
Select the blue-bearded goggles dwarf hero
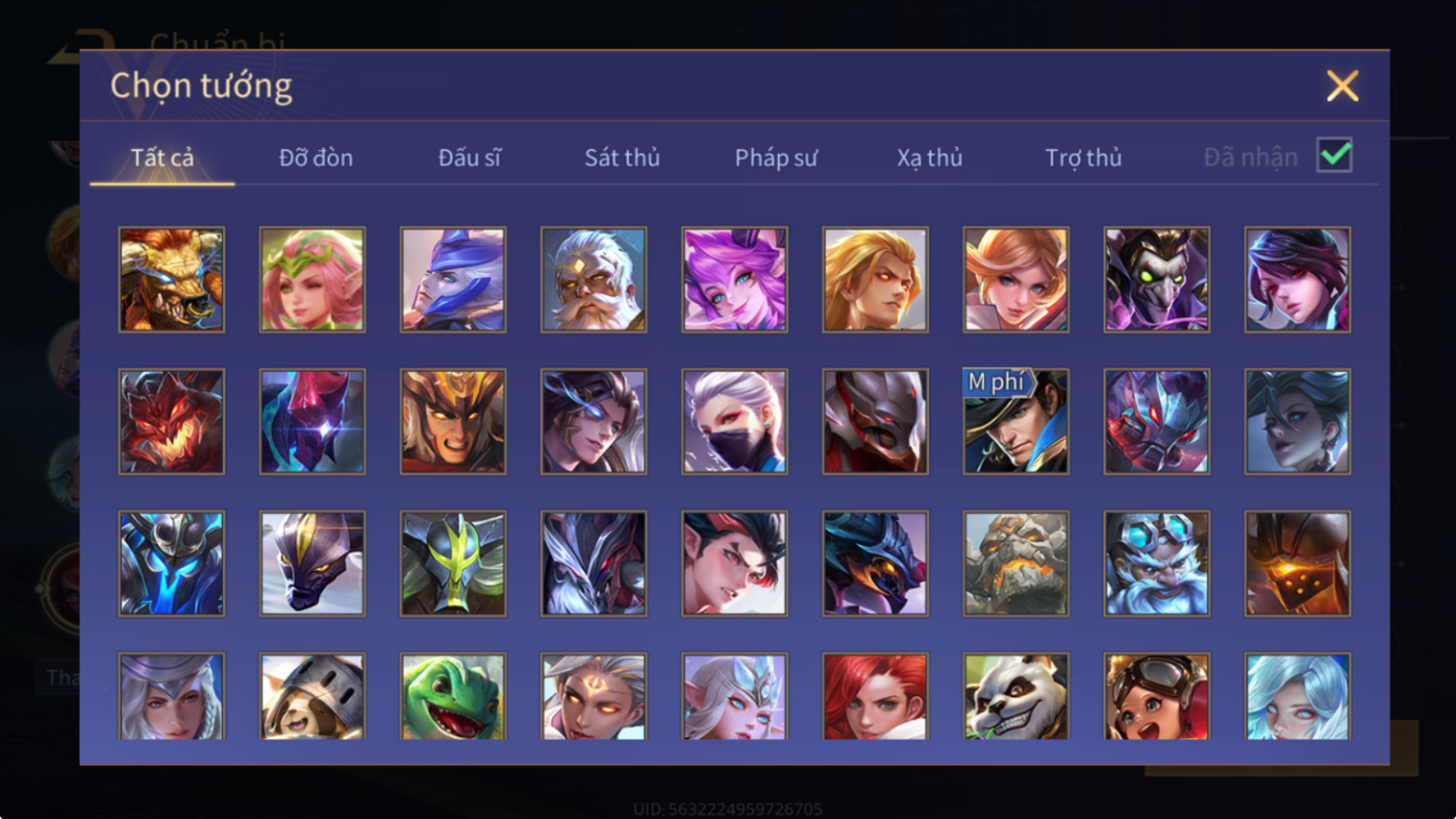pos(1157,564)
